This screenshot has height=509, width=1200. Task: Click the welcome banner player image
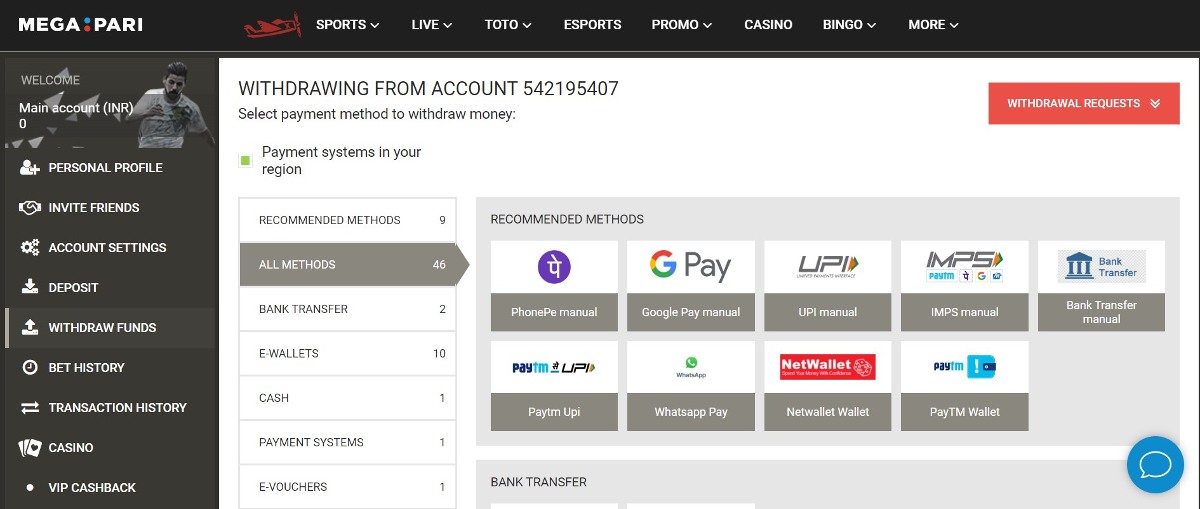pyautogui.click(x=175, y=102)
